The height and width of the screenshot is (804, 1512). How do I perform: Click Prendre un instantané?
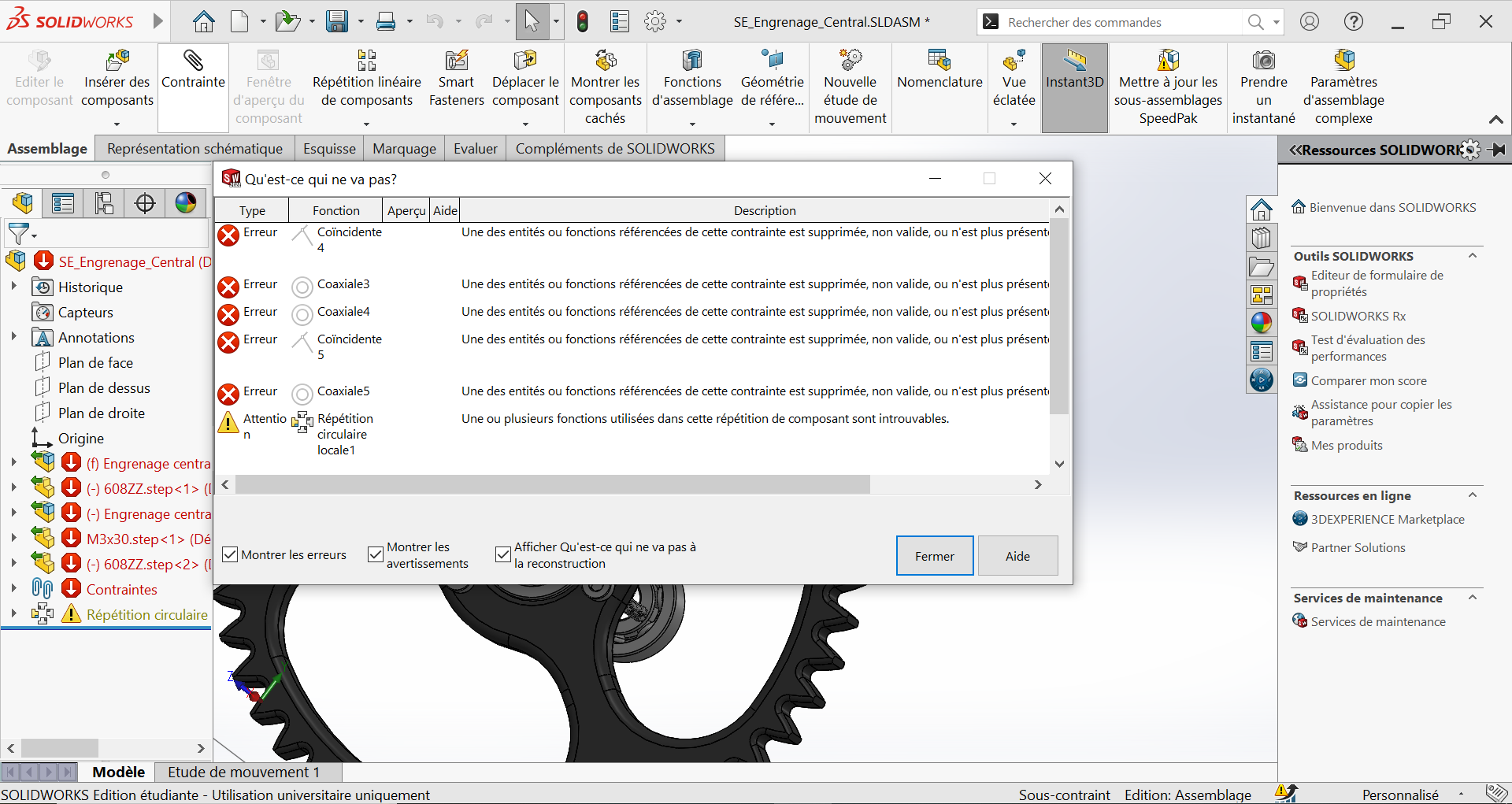click(1263, 87)
